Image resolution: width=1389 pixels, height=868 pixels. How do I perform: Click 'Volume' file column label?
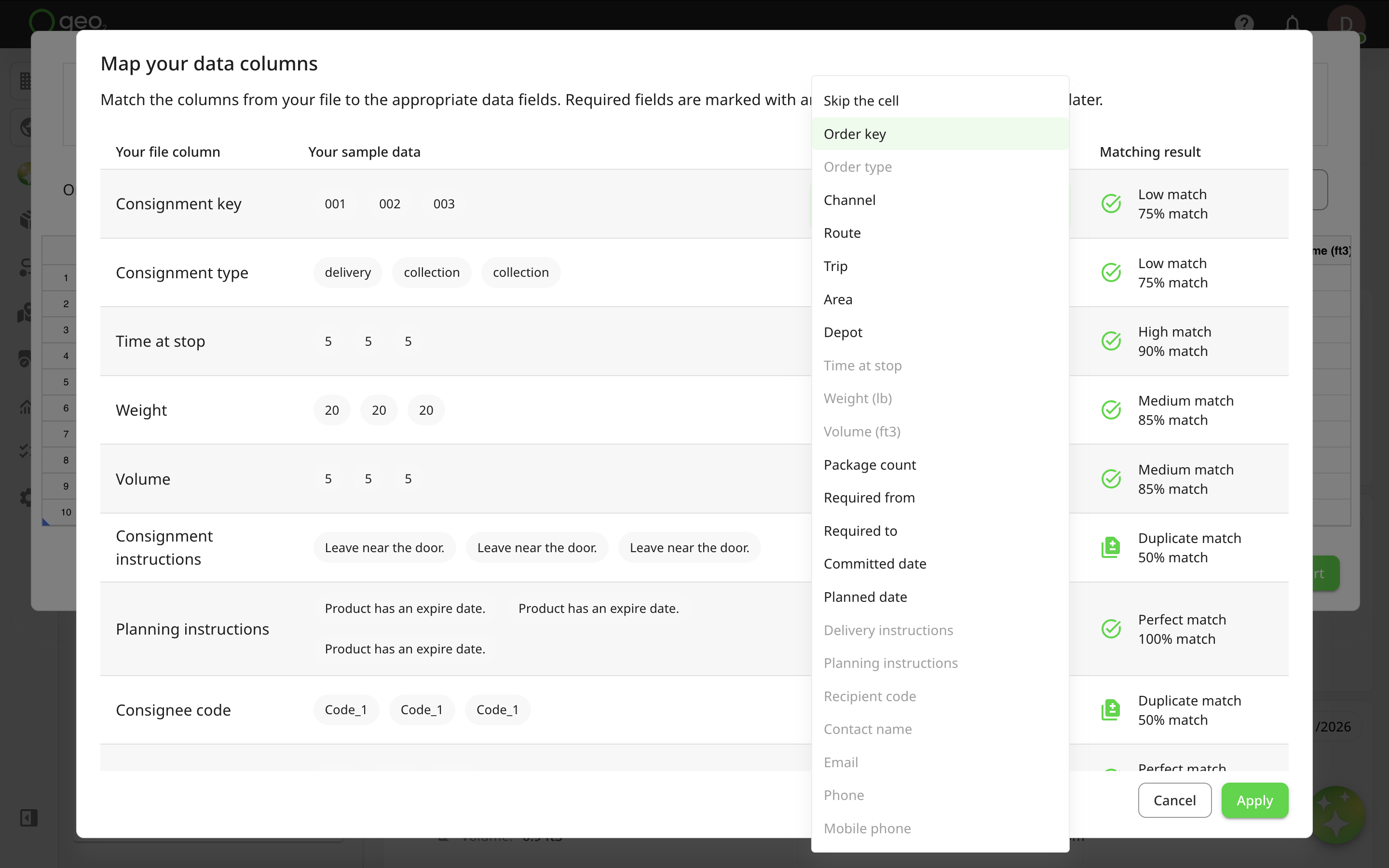pos(143,479)
